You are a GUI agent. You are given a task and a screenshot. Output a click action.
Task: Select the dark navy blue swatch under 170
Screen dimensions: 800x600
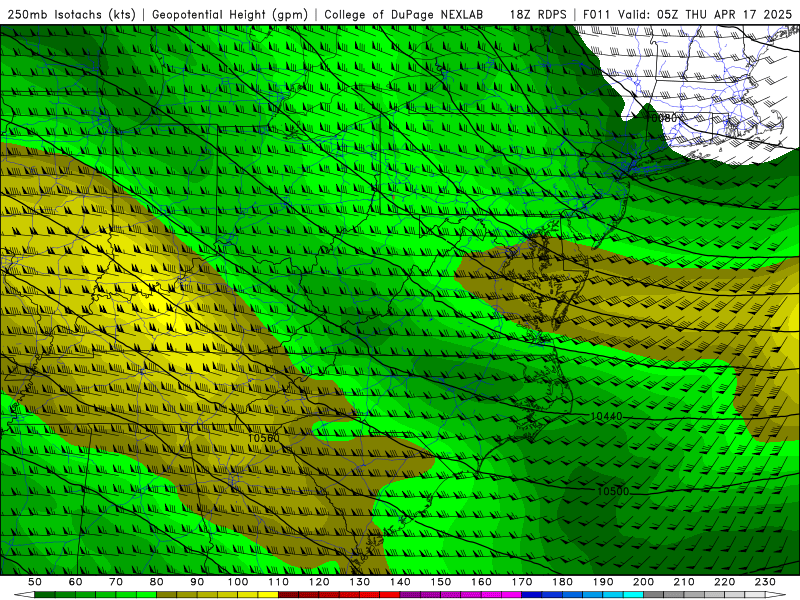click(x=532, y=595)
